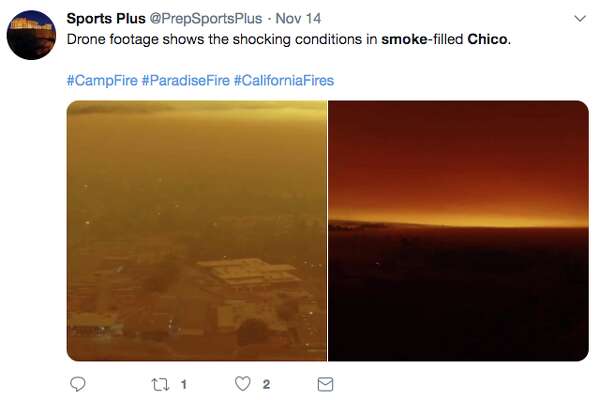Visit the @PrepSportsPlus handle
Screen dimensions: 600x400
point(205,18)
